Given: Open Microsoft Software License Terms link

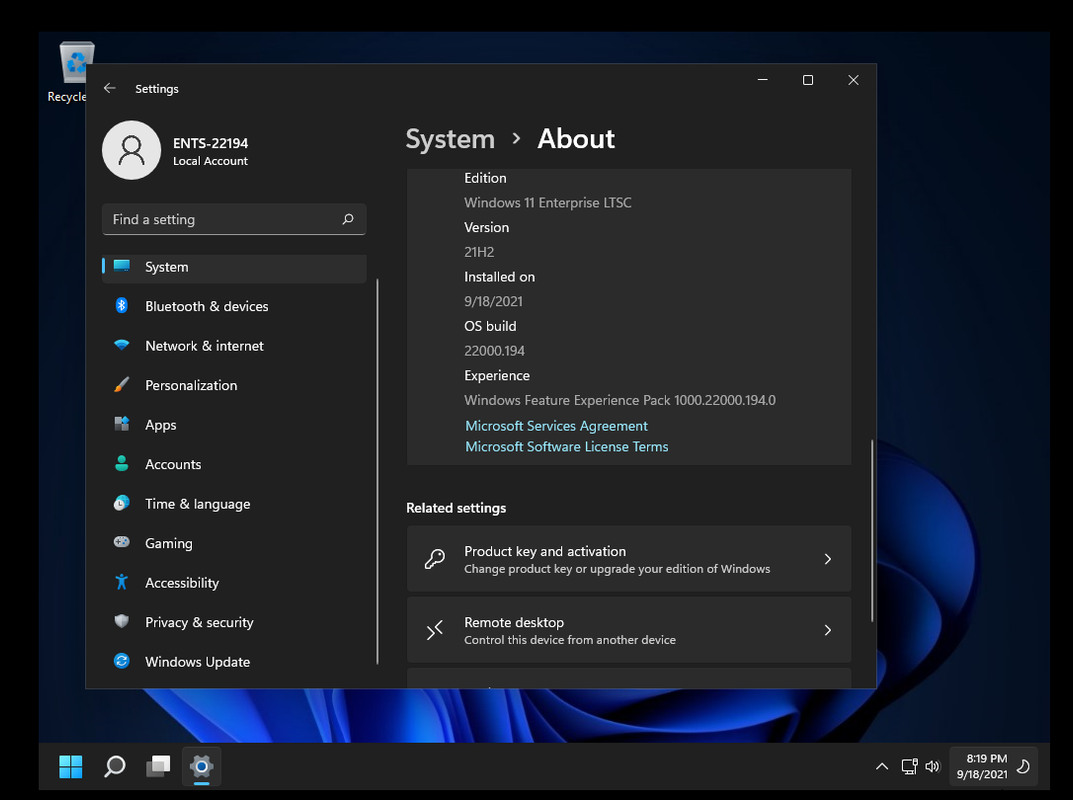Looking at the screenshot, I should [566, 447].
